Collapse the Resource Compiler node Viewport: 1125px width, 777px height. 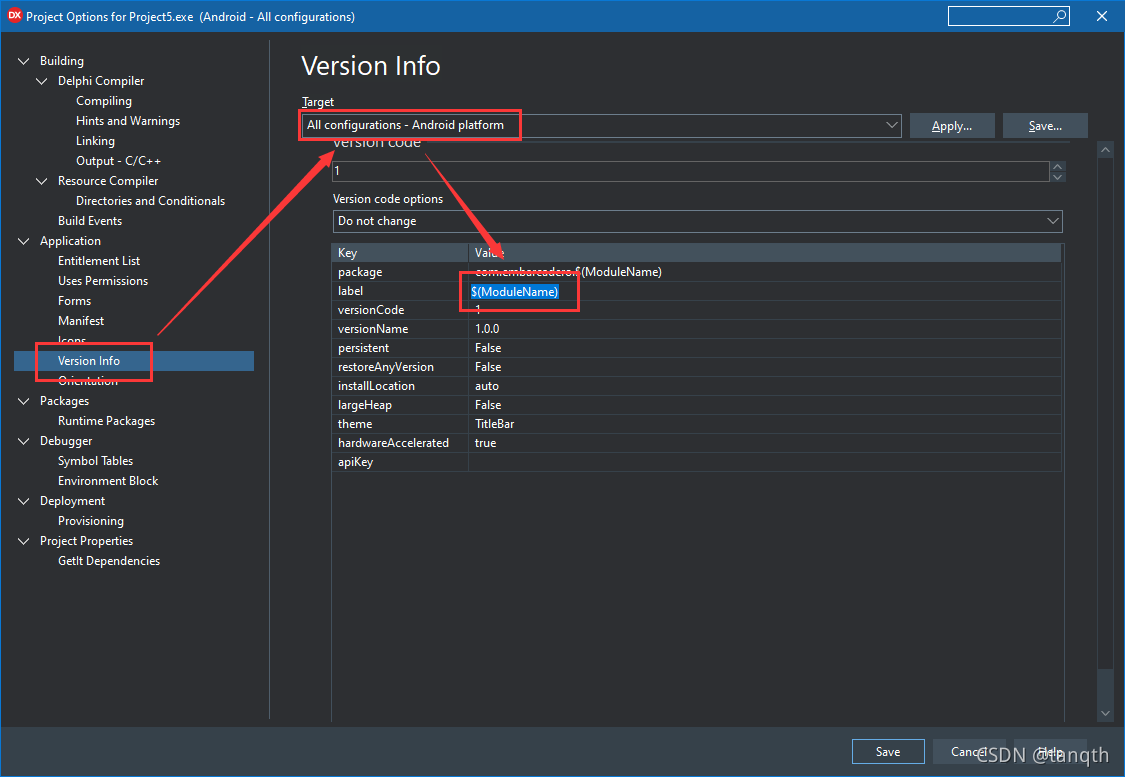[x=42, y=181]
